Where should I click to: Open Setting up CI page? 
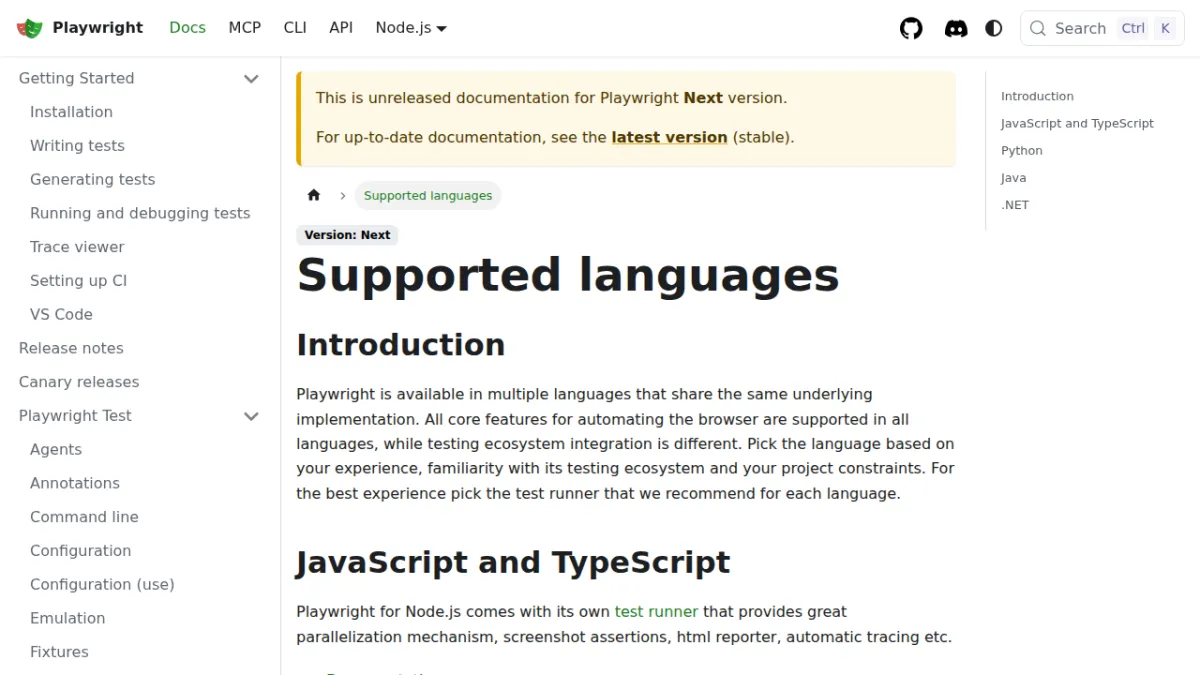point(78,281)
